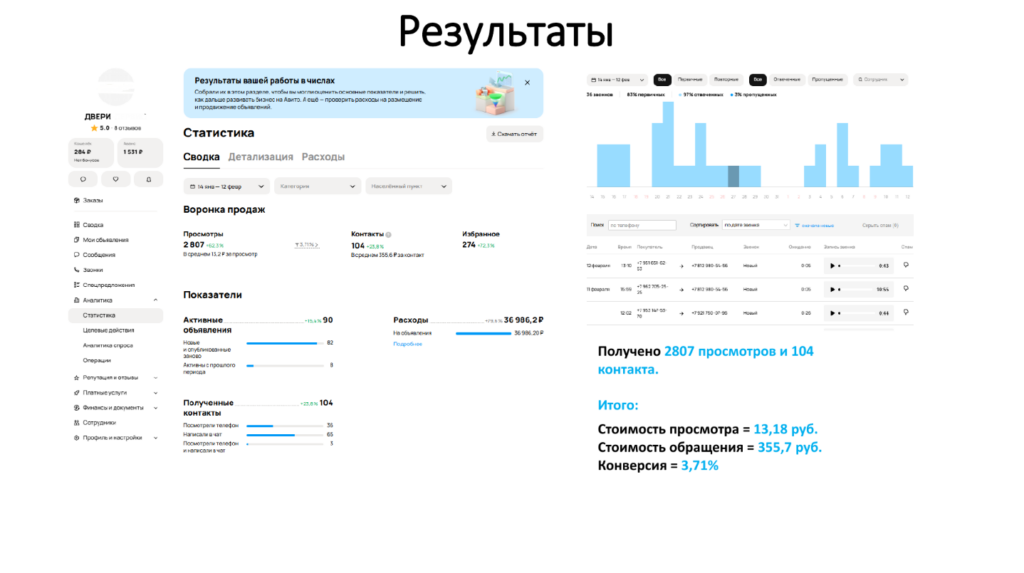The width and height of the screenshot is (1024, 573).
Task: Select the first black Все call-type filter
Action: click(662, 80)
